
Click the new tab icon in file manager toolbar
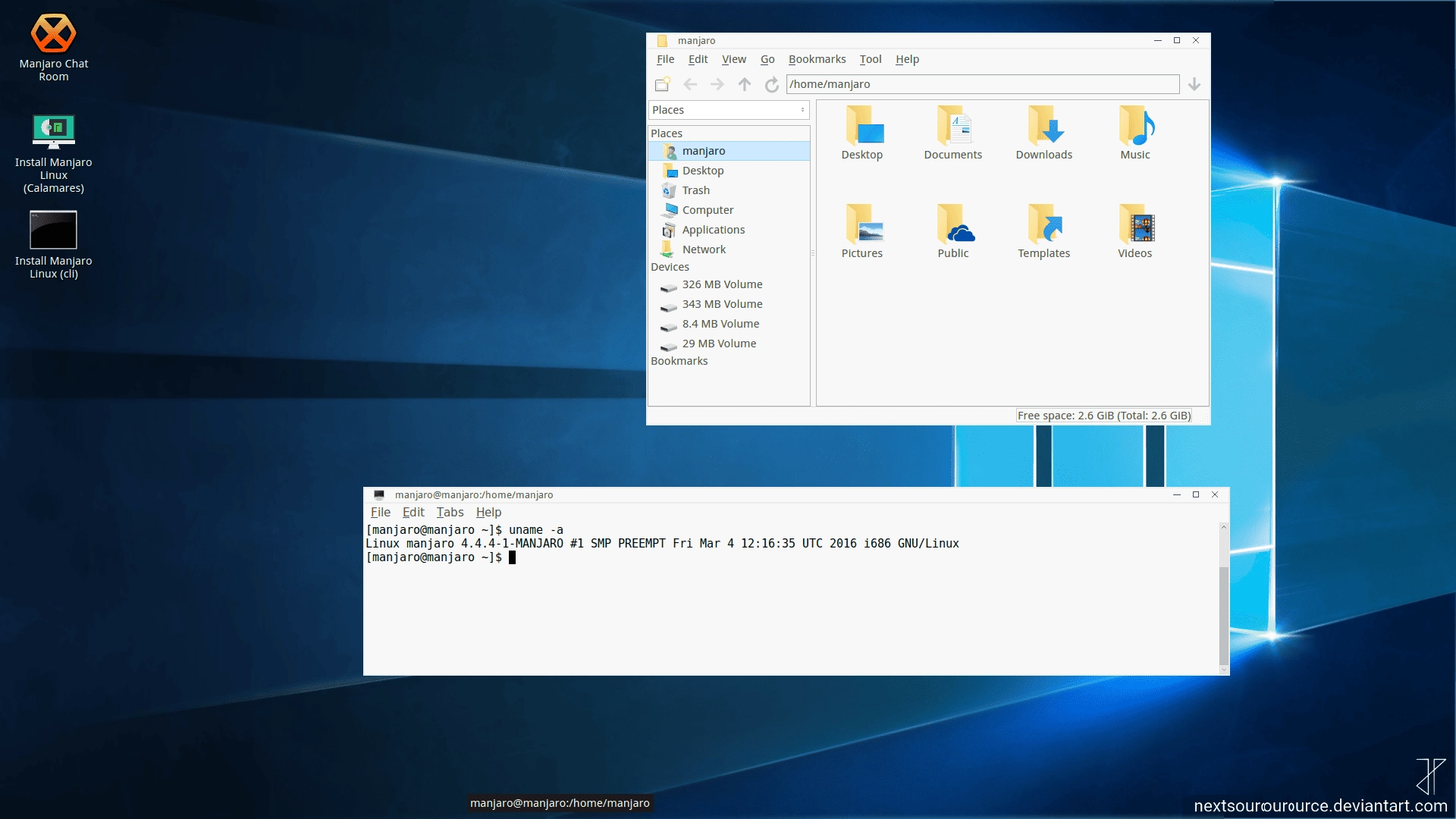(x=663, y=84)
